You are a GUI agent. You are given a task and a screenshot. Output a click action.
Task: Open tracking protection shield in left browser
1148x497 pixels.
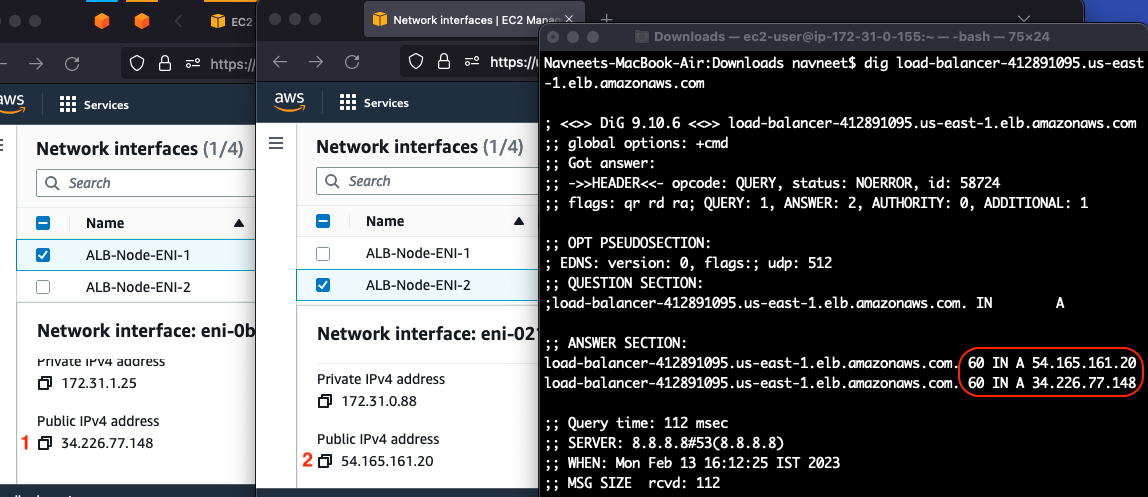pyautogui.click(x=137, y=64)
